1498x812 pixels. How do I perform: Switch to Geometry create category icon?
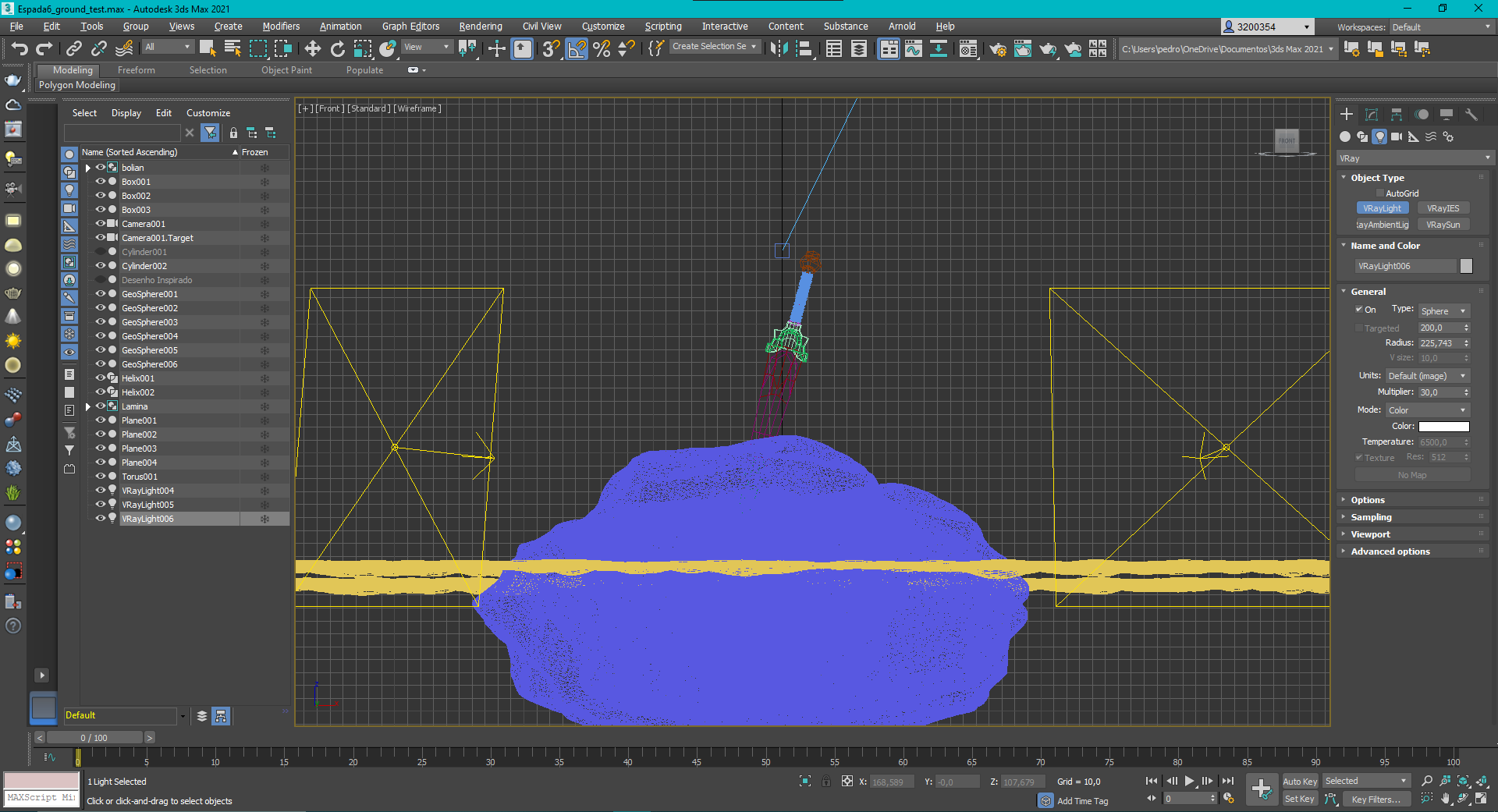coord(1345,137)
